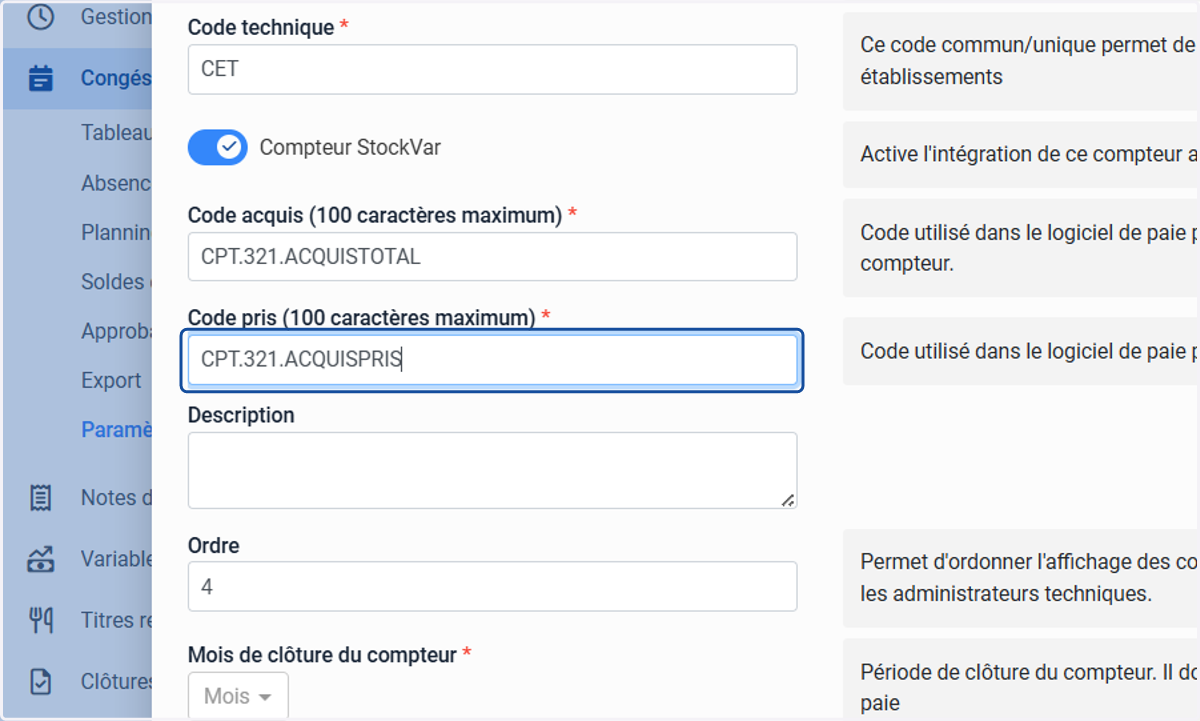Go to the Tableau submenu item
1200x721 pixels.
point(116,133)
